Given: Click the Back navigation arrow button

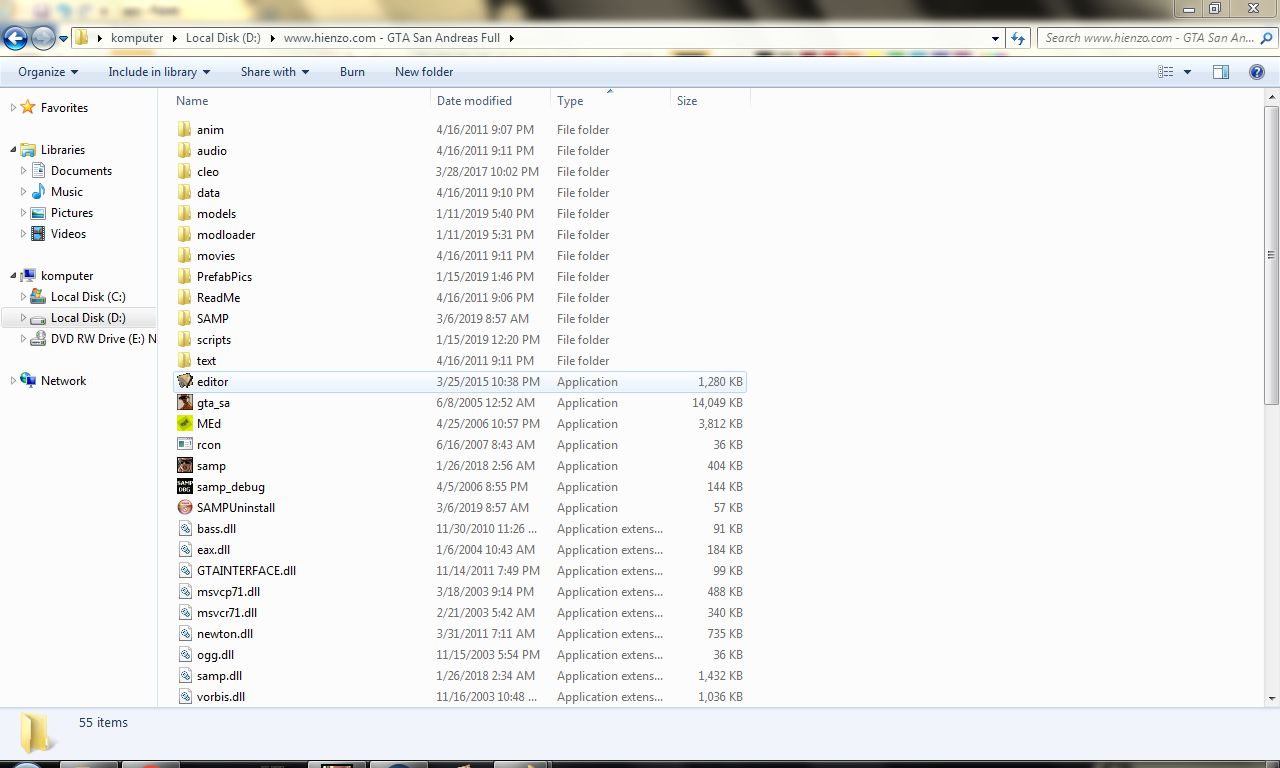Looking at the screenshot, I should point(15,39).
